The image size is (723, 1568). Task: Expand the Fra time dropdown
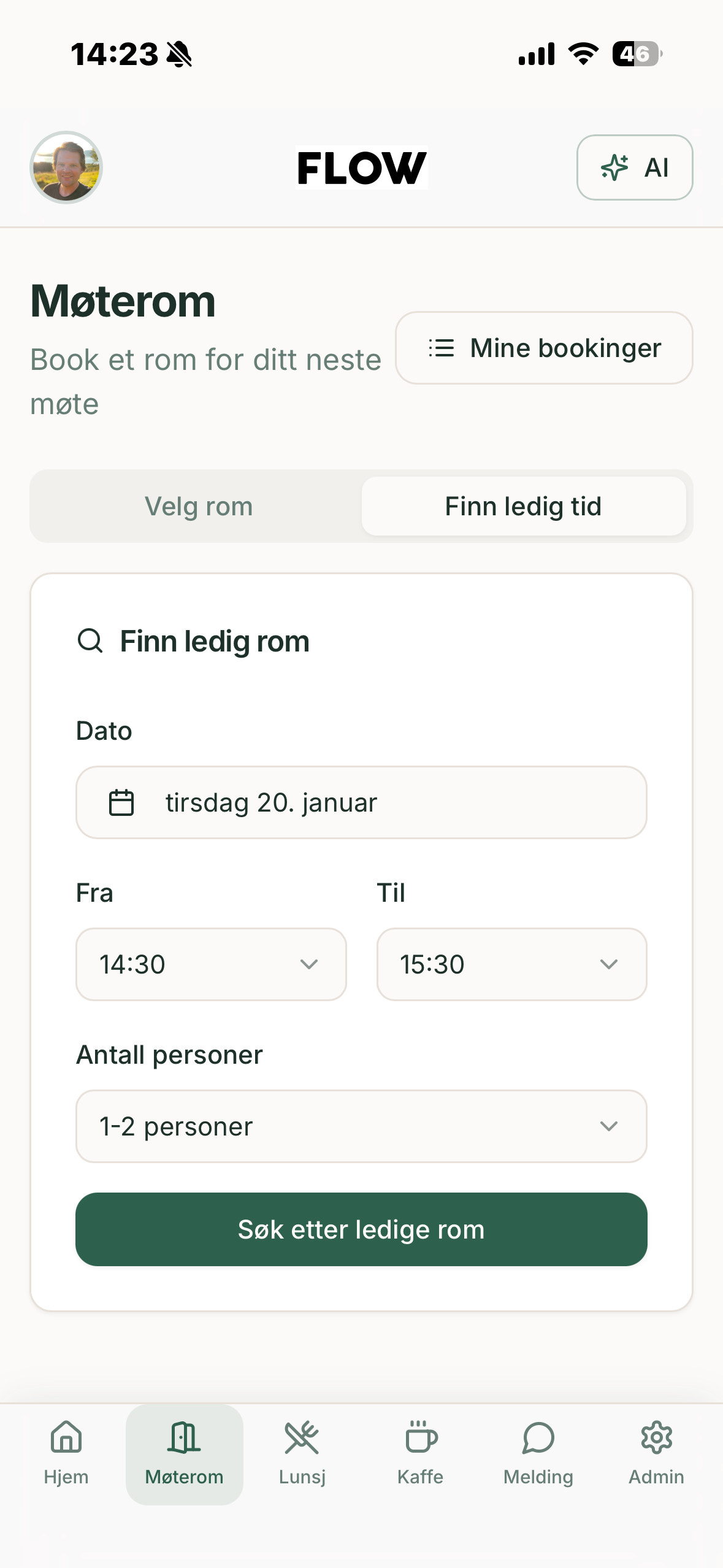(x=211, y=964)
